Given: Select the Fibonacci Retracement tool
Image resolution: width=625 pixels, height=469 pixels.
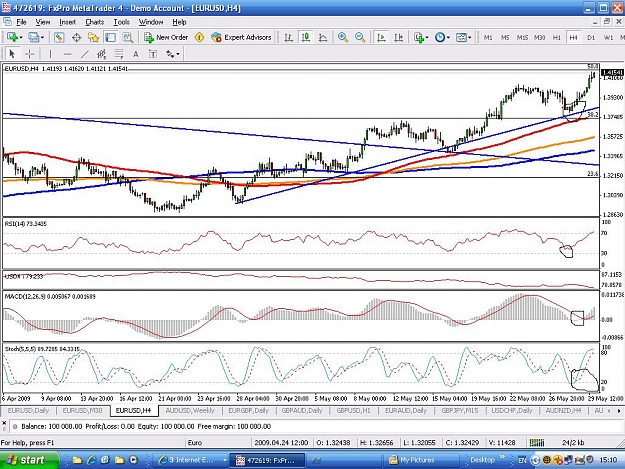Looking at the screenshot, I should 119,54.
